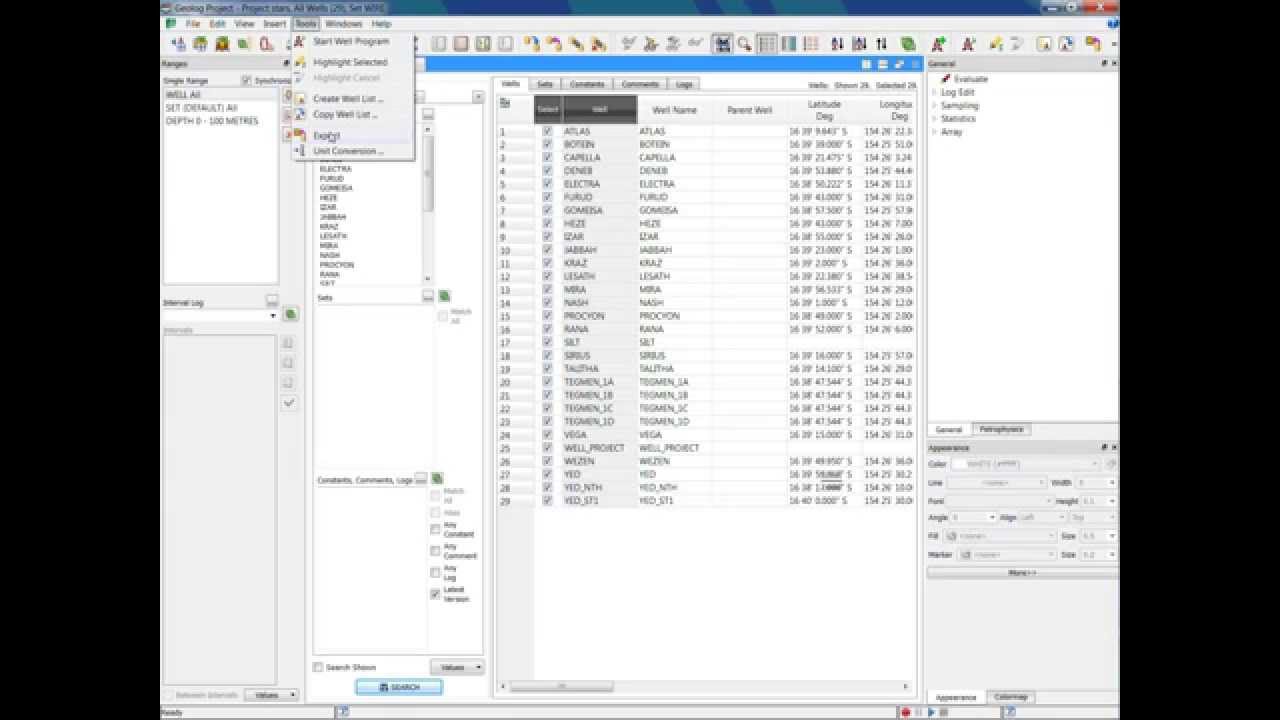Toggle the Latest Version checkbox
Viewport: 1280px width, 720px height.
(x=435, y=593)
